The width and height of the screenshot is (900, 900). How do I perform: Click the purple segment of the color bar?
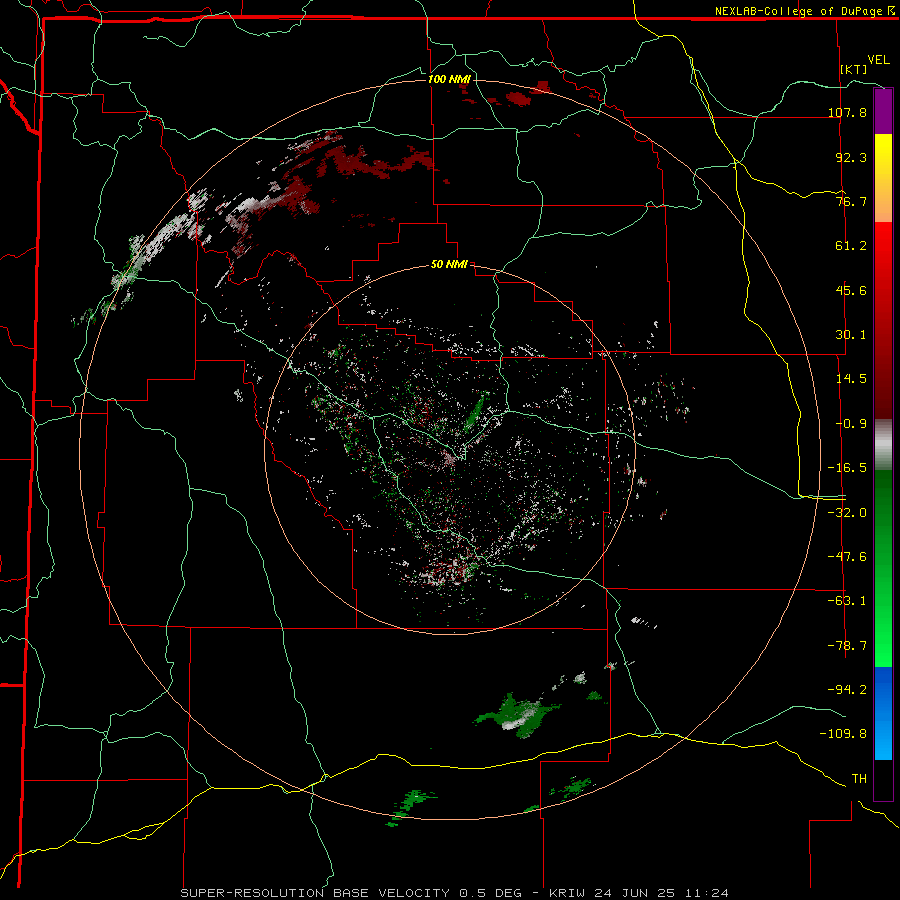point(883,112)
